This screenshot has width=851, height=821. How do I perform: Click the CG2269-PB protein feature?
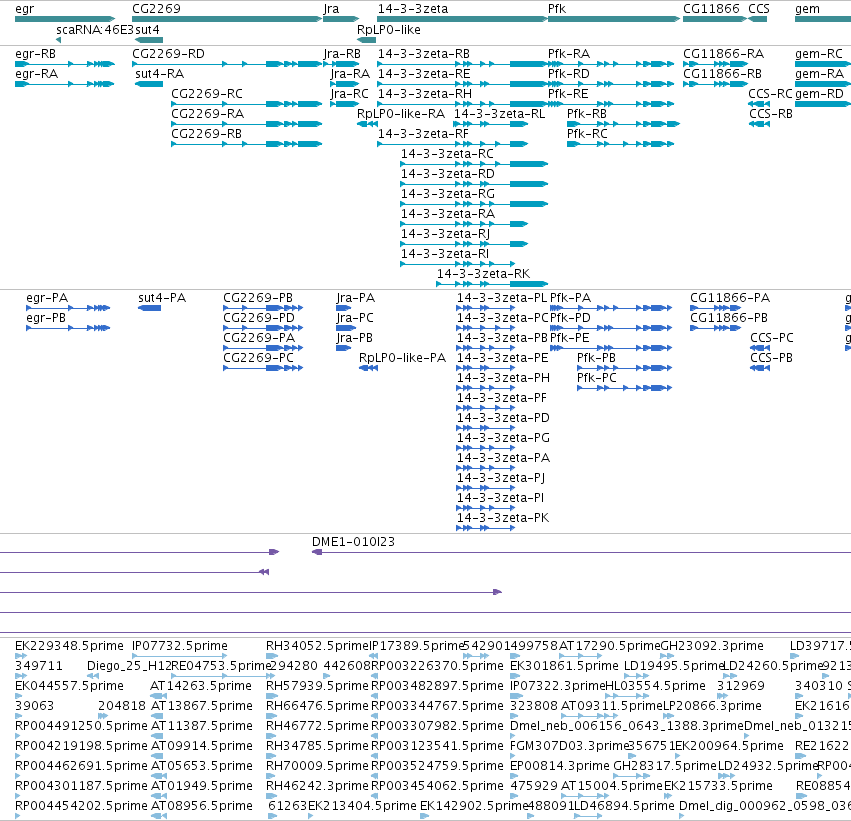263,308
